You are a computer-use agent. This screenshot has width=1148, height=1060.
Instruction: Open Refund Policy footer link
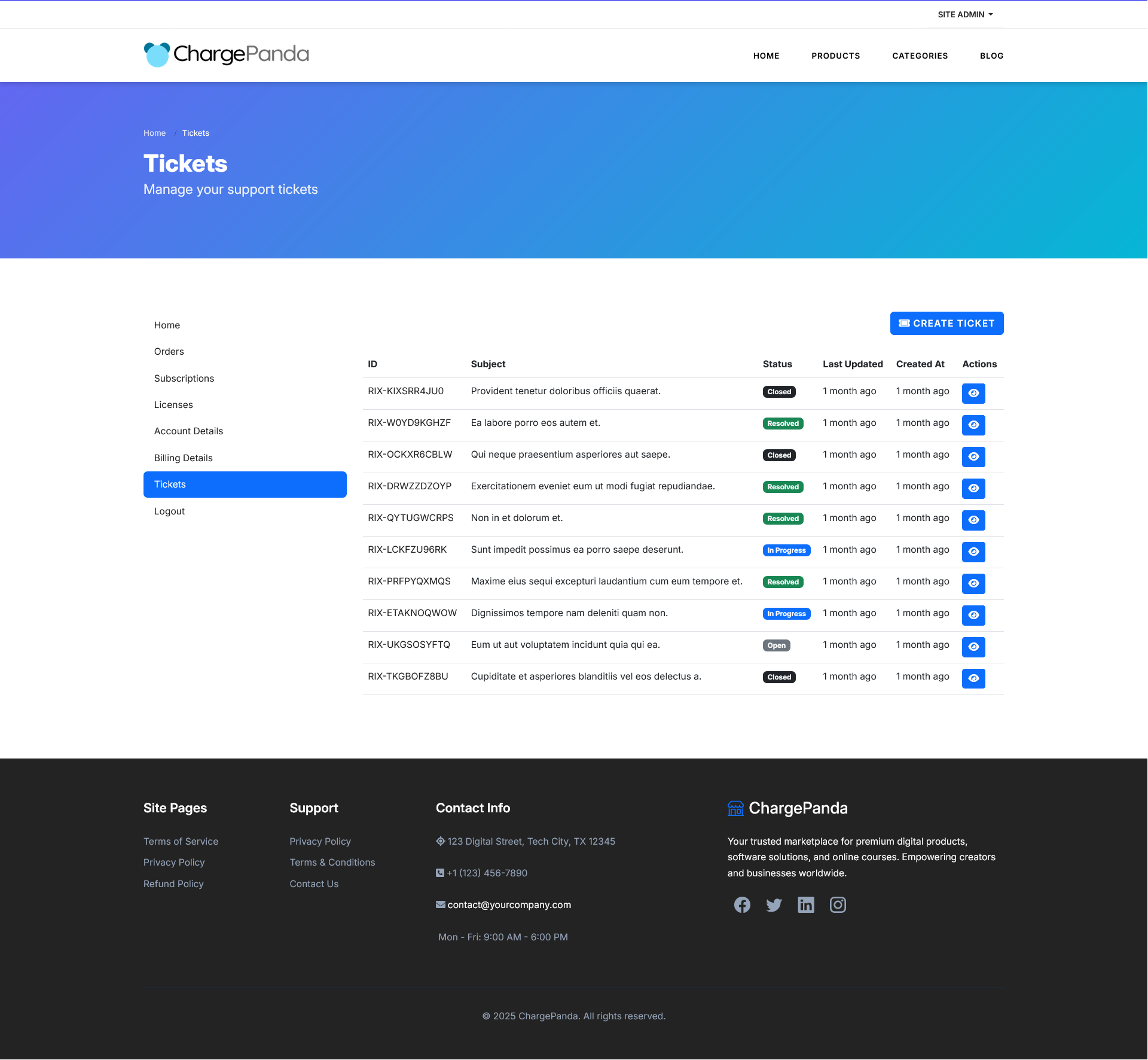[x=173, y=884]
